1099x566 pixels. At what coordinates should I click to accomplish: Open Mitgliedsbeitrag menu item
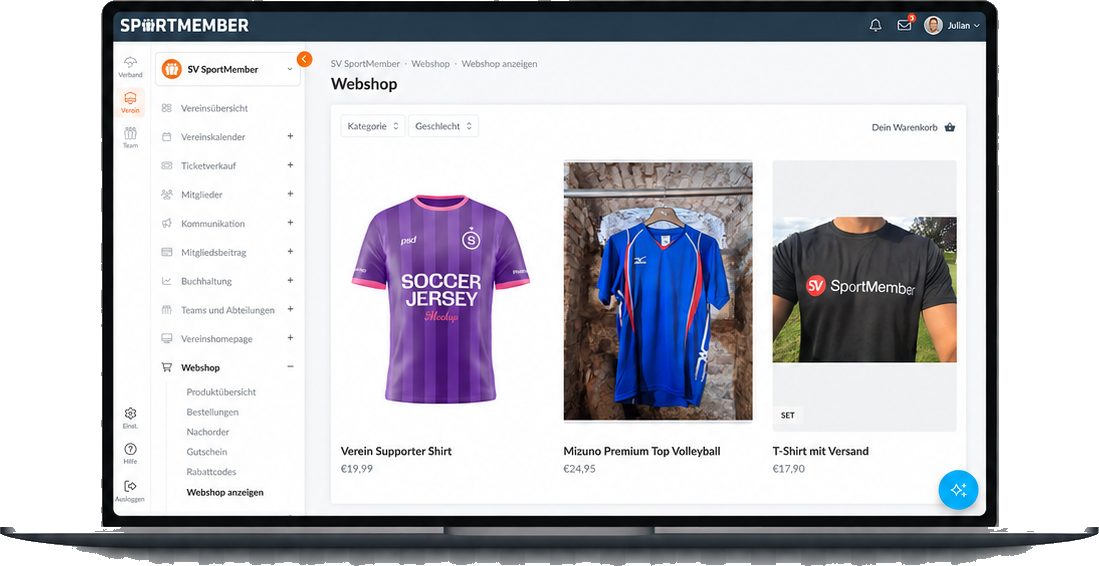214,252
